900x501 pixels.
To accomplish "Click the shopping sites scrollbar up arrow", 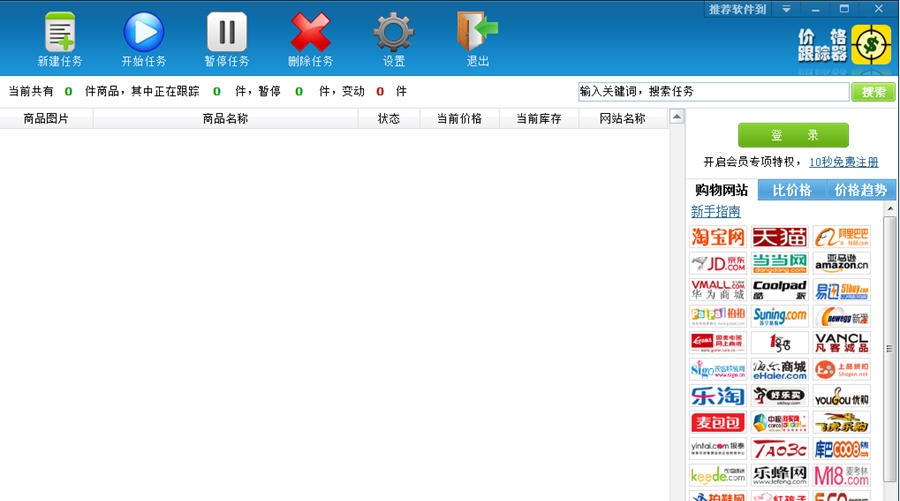I will [890, 209].
